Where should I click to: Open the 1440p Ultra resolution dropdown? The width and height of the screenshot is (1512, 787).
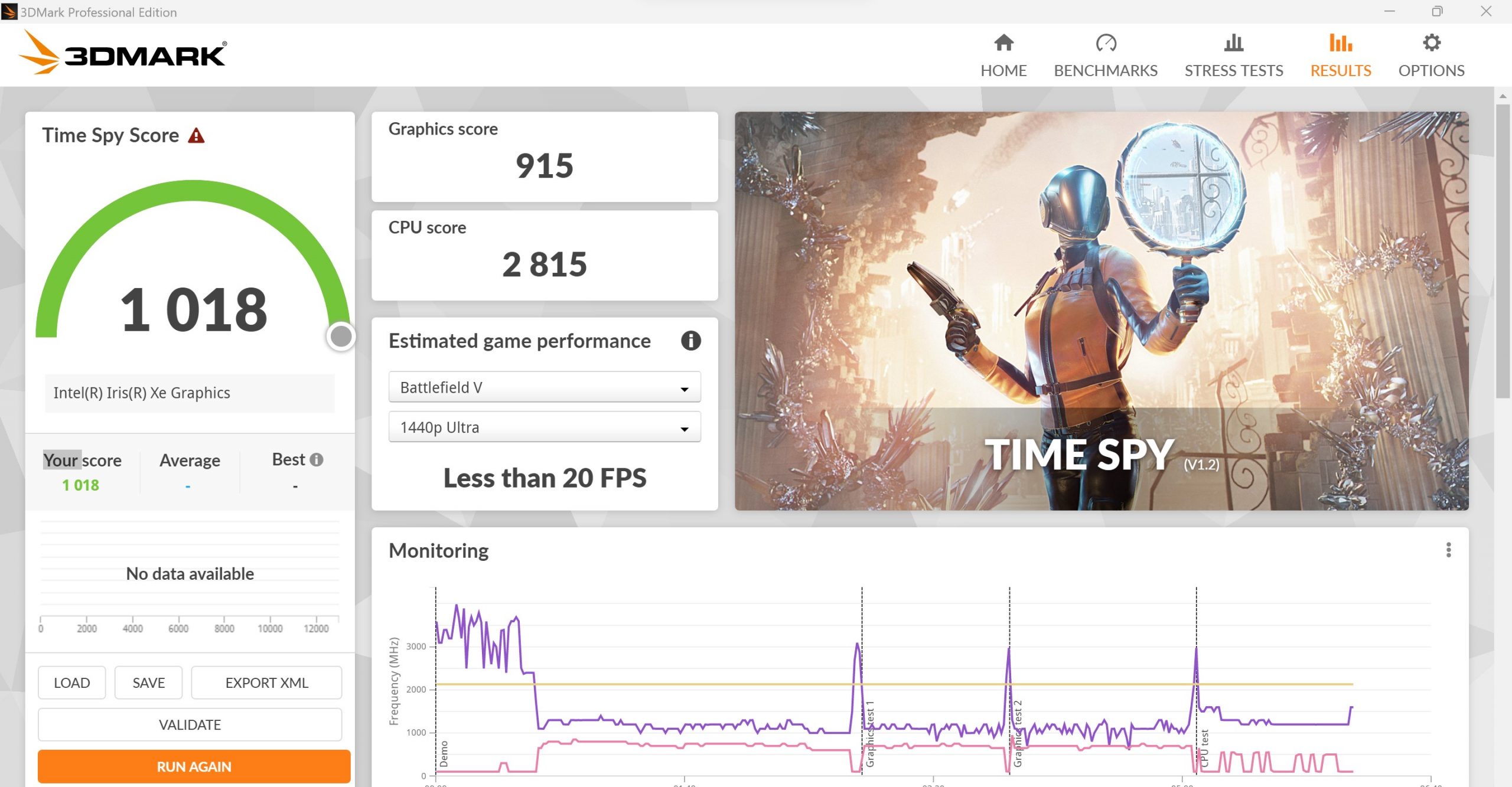544,427
